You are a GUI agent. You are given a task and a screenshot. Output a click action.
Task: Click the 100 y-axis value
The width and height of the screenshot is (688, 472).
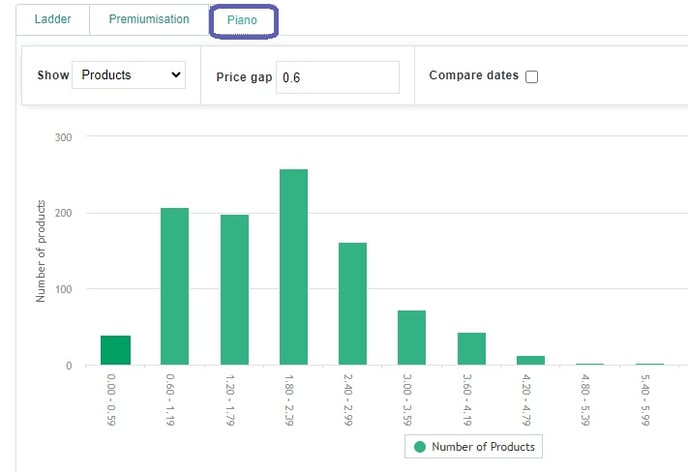pyautogui.click(x=63, y=290)
